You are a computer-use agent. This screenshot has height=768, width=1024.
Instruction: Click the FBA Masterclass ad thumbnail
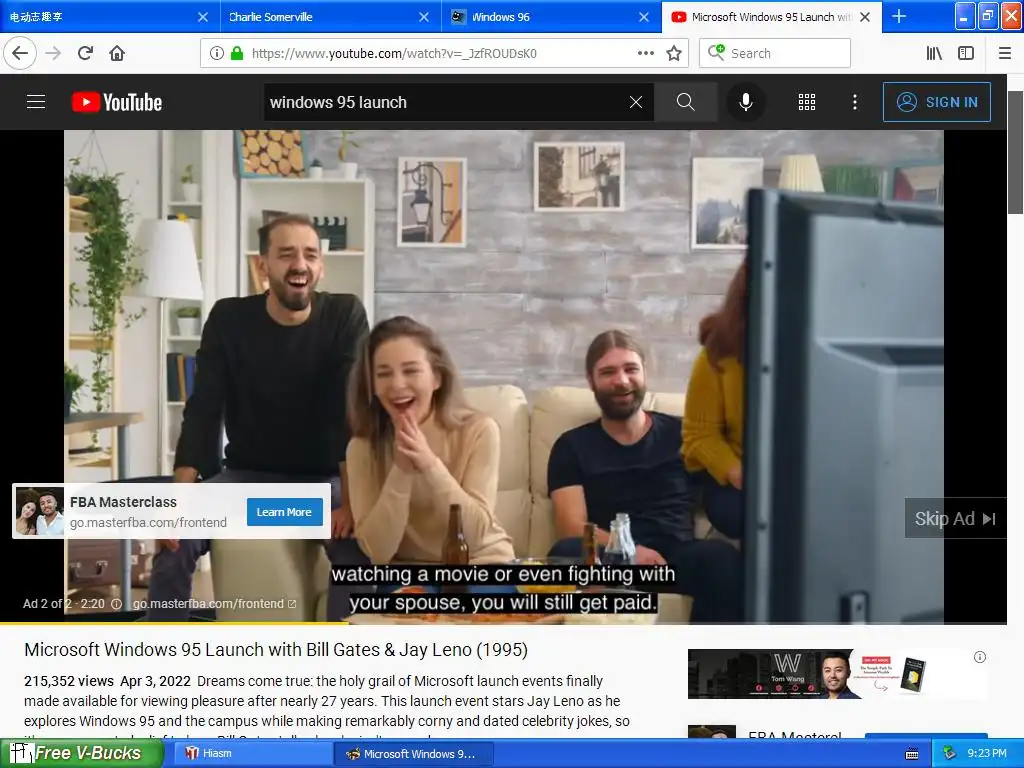click(40, 511)
